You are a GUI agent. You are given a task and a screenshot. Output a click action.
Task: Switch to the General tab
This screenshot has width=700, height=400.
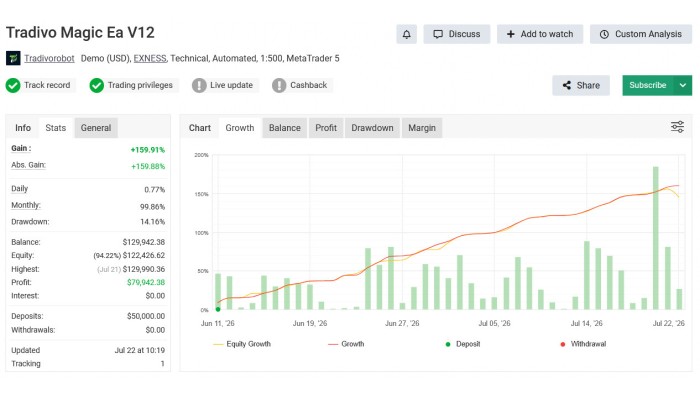click(96, 128)
